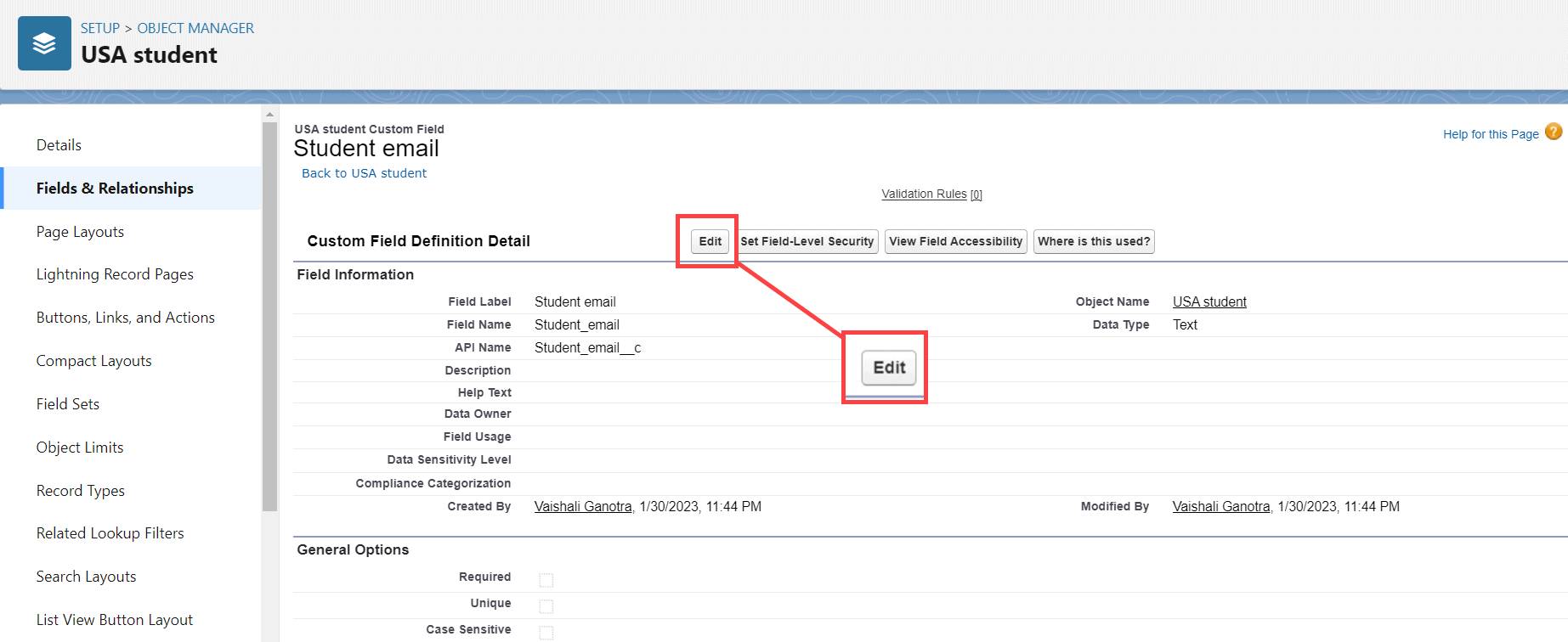Click the SETUP breadcrumb link

(100, 28)
